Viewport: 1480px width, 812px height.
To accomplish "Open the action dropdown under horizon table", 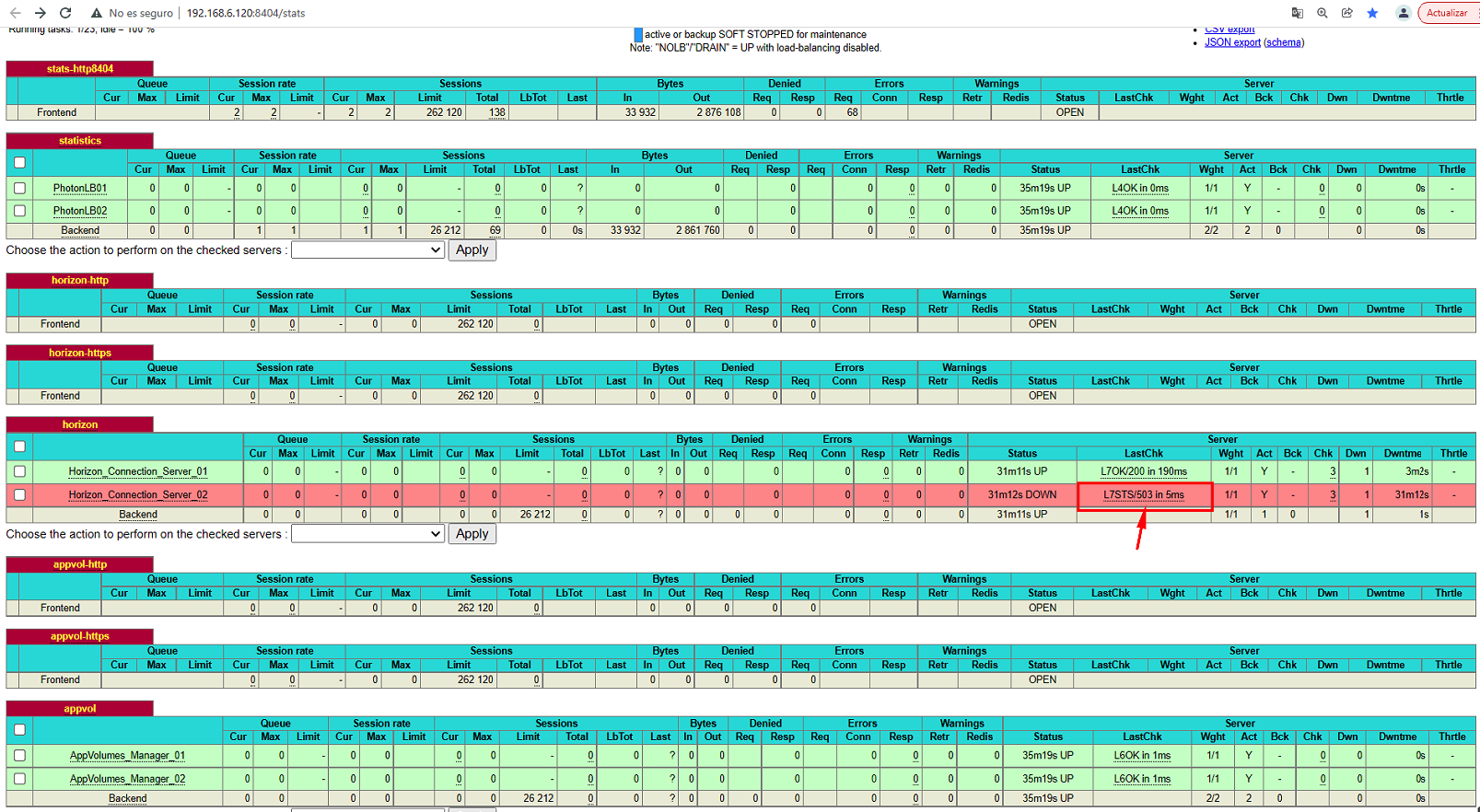I will tap(367, 534).
